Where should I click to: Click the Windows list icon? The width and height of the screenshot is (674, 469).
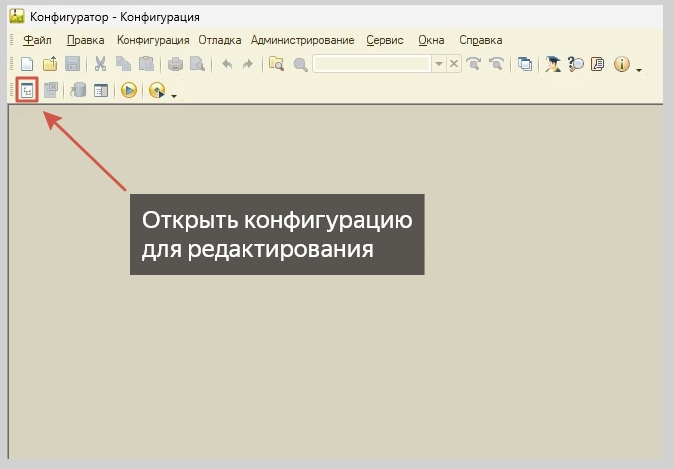tap(525, 64)
